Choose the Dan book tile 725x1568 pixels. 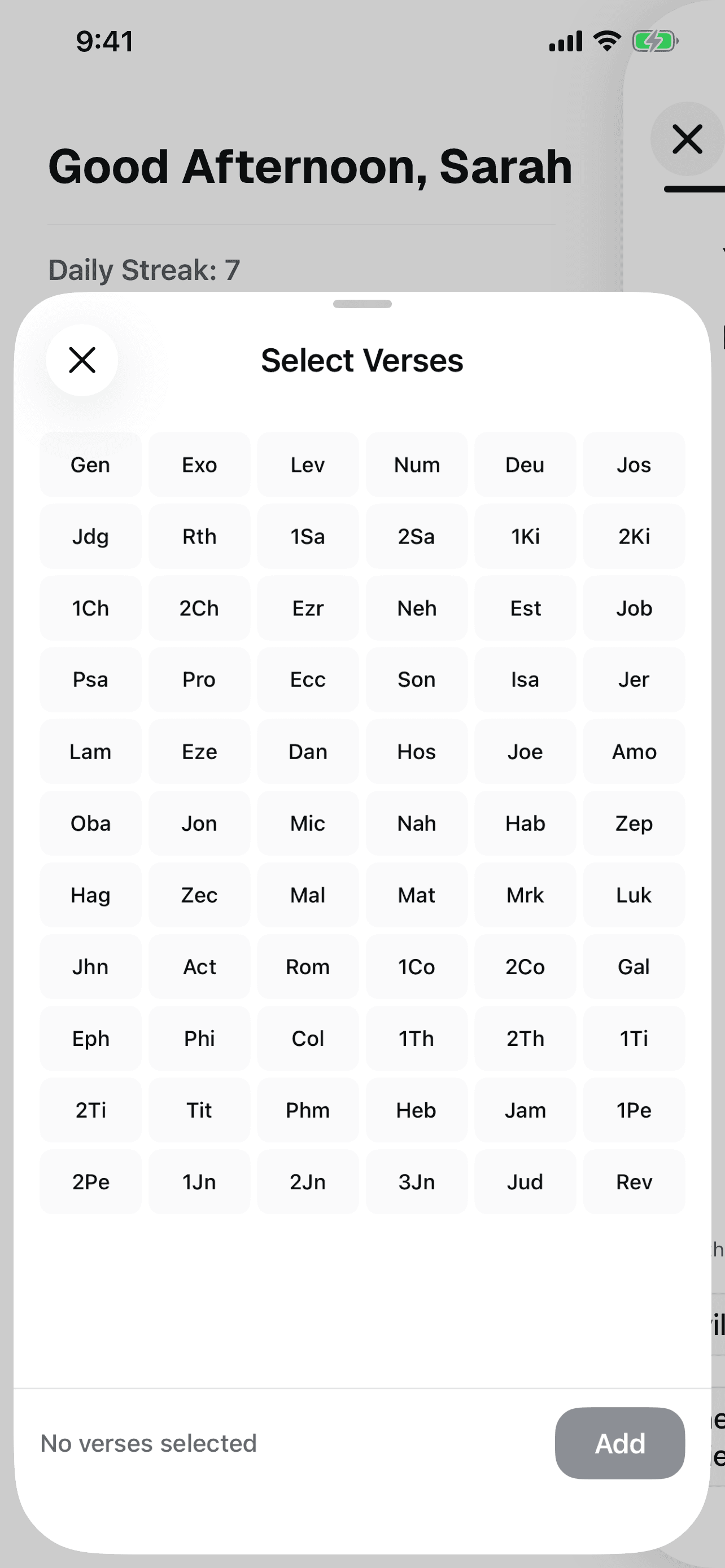pyautogui.click(x=307, y=752)
